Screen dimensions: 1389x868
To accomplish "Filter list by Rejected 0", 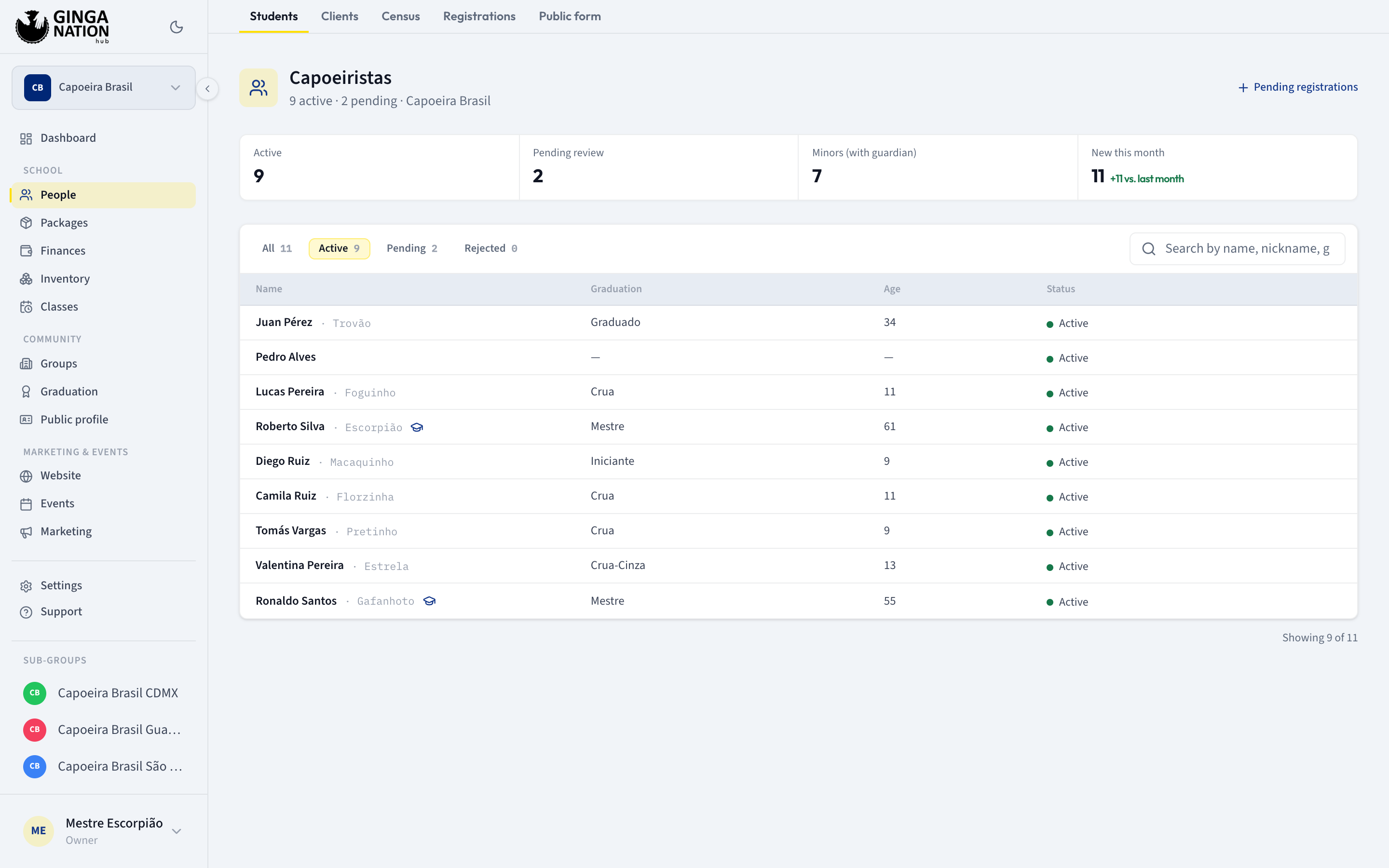I will point(491,248).
